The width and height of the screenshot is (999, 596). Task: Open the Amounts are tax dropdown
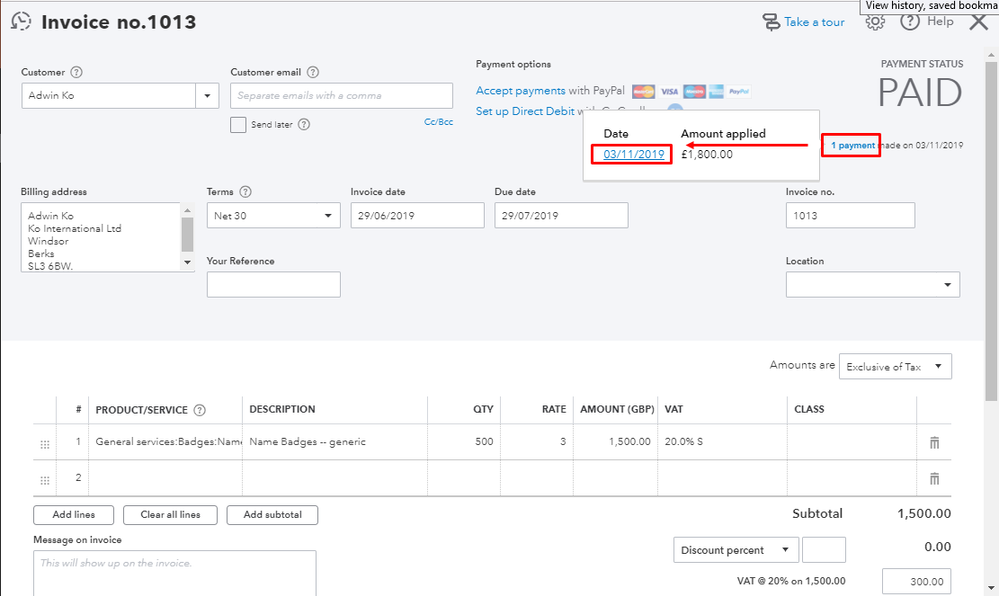pos(895,367)
